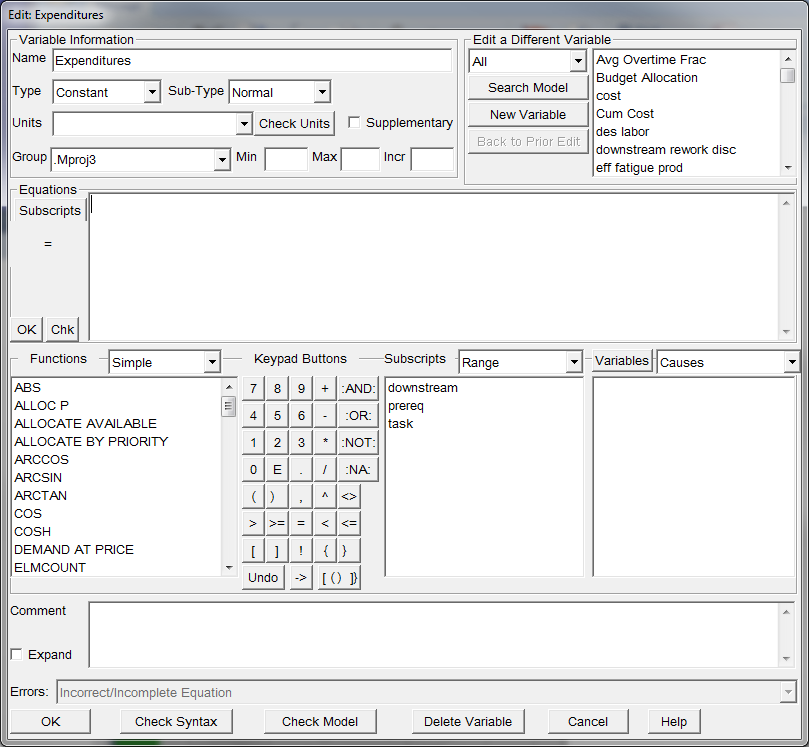Image resolution: width=809 pixels, height=747 pixels.
Task: Click into the Name field containing Expenditures
Action: click(251, 60)
